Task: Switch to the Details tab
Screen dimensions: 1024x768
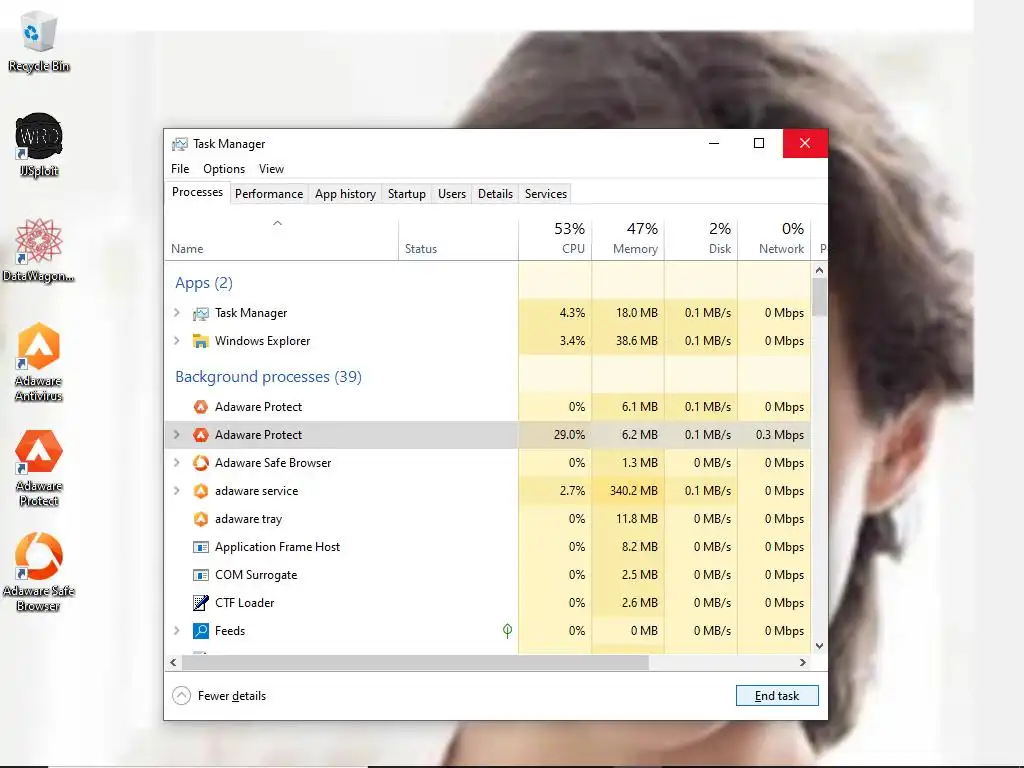Action: (495, 194)
